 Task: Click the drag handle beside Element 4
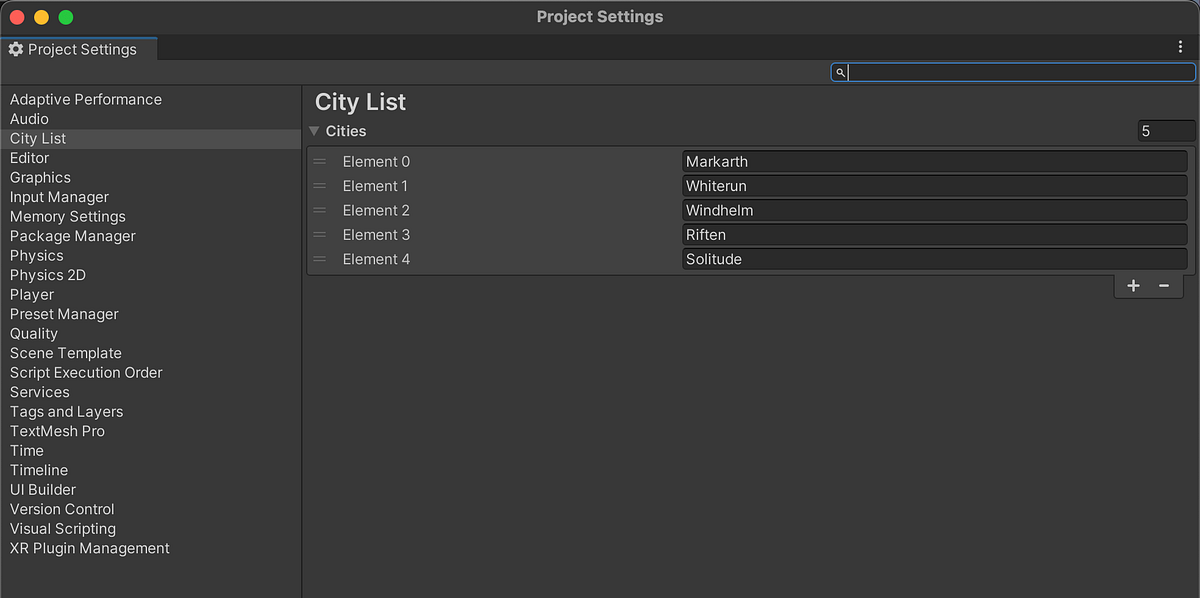(x=320, y=259)
